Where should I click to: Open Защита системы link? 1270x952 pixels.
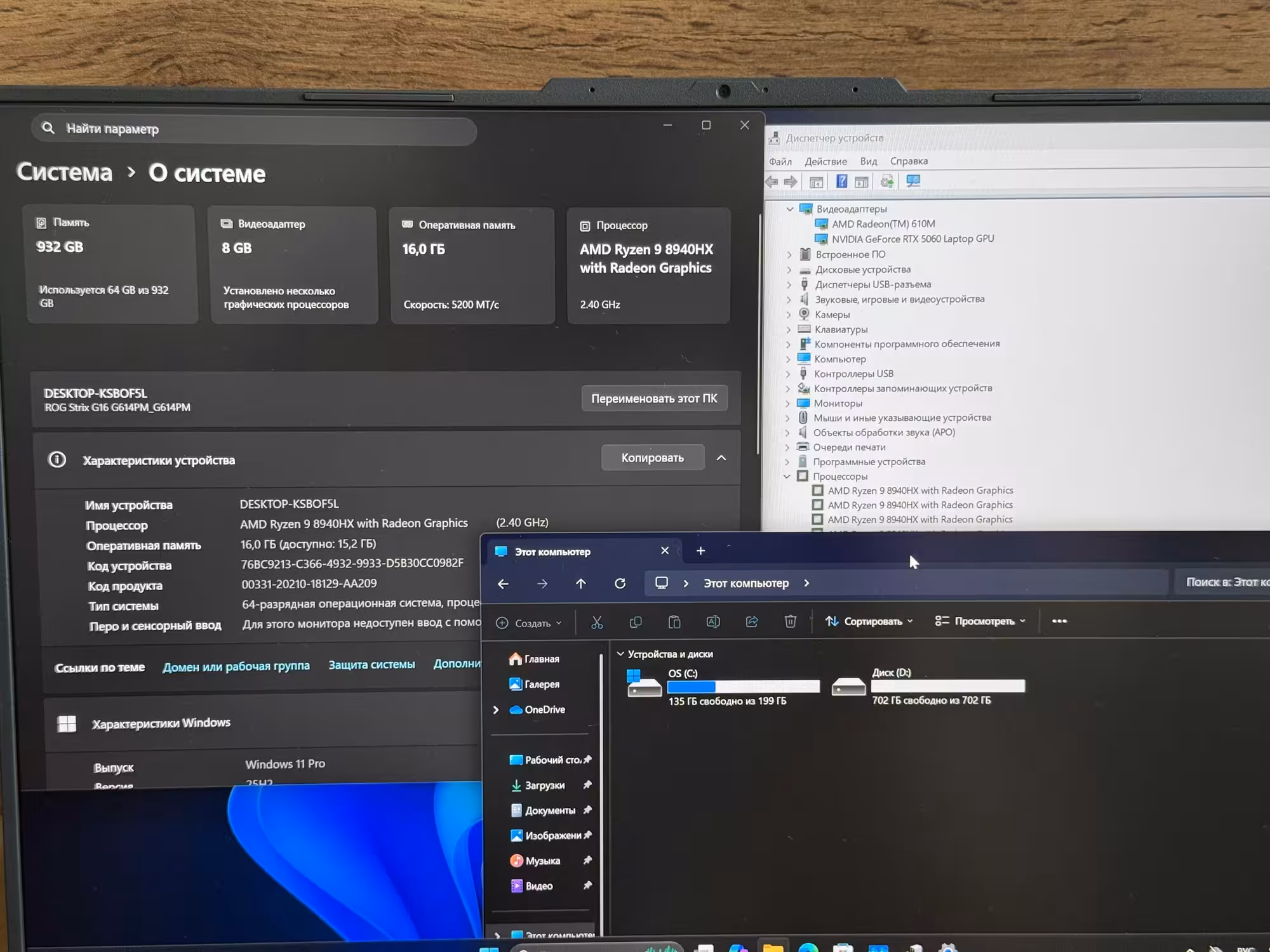coord(371,664)
